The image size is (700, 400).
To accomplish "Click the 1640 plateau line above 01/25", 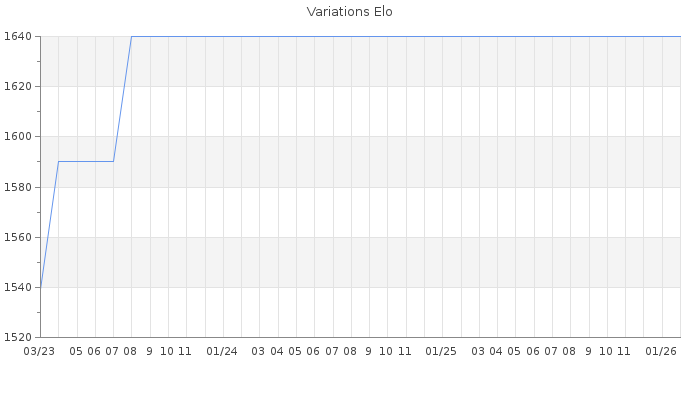I will [x=441, y=36].
